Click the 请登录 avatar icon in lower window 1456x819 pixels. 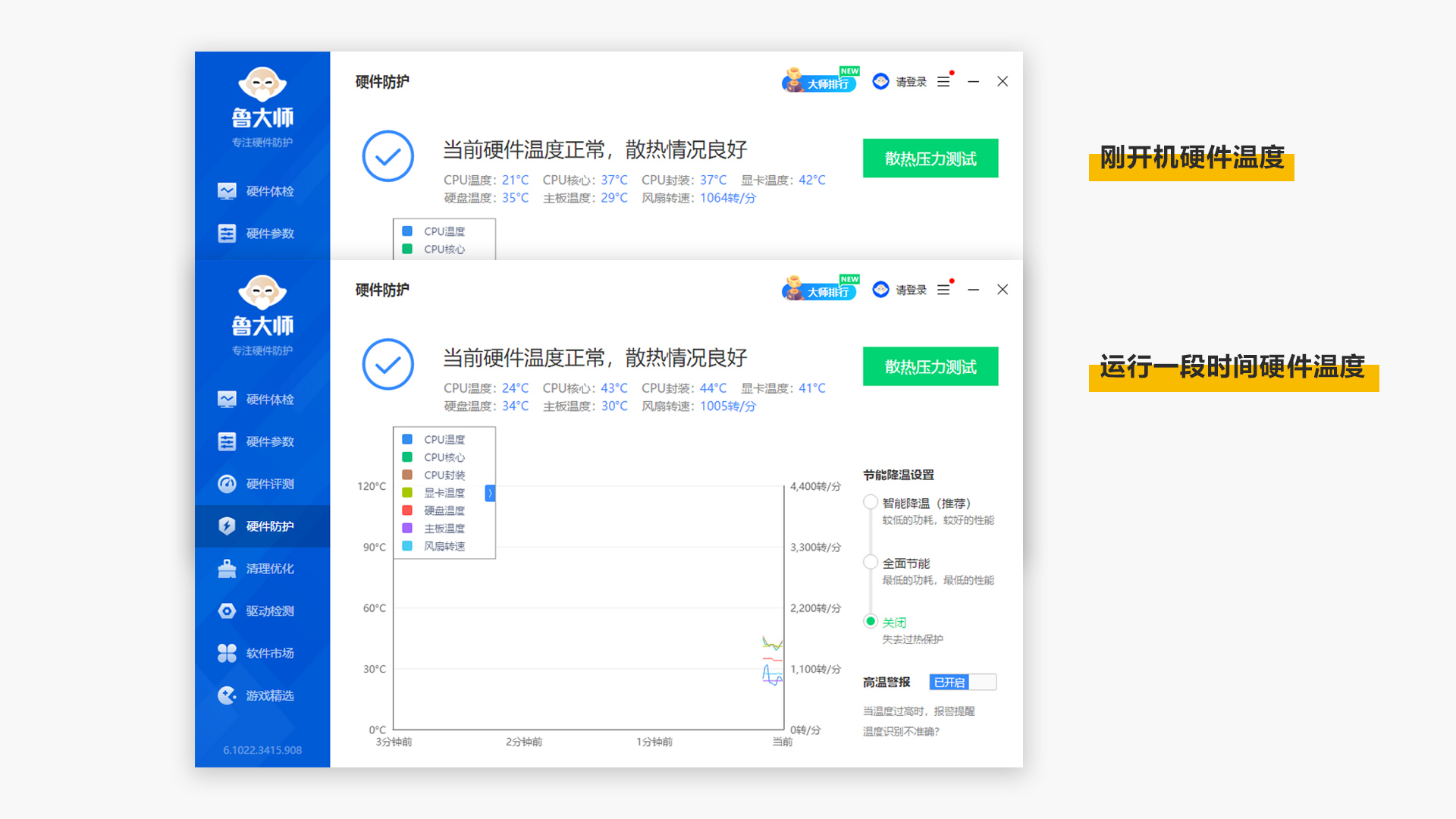click(880, 290)
